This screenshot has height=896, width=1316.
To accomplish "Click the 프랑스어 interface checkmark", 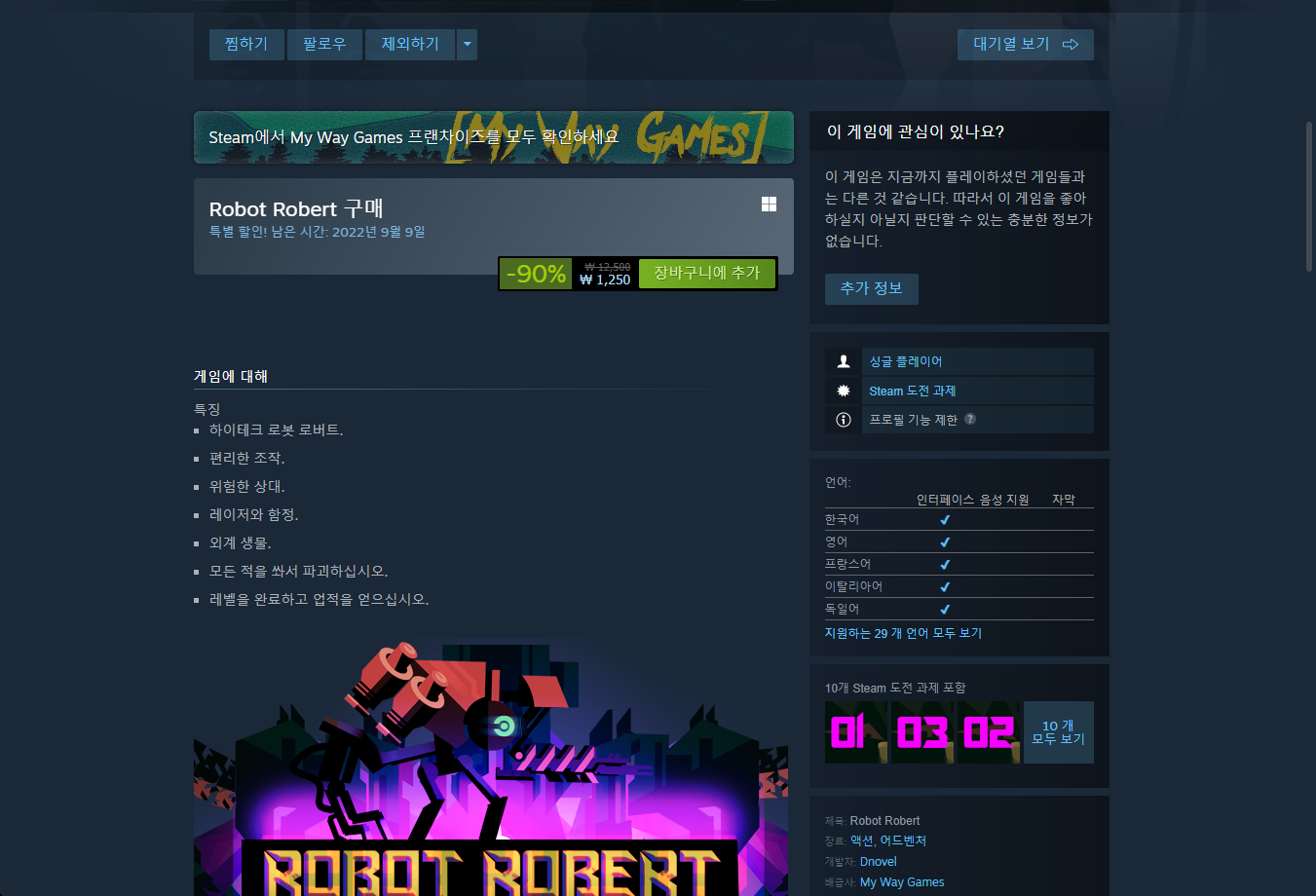I will click(945, 565).
